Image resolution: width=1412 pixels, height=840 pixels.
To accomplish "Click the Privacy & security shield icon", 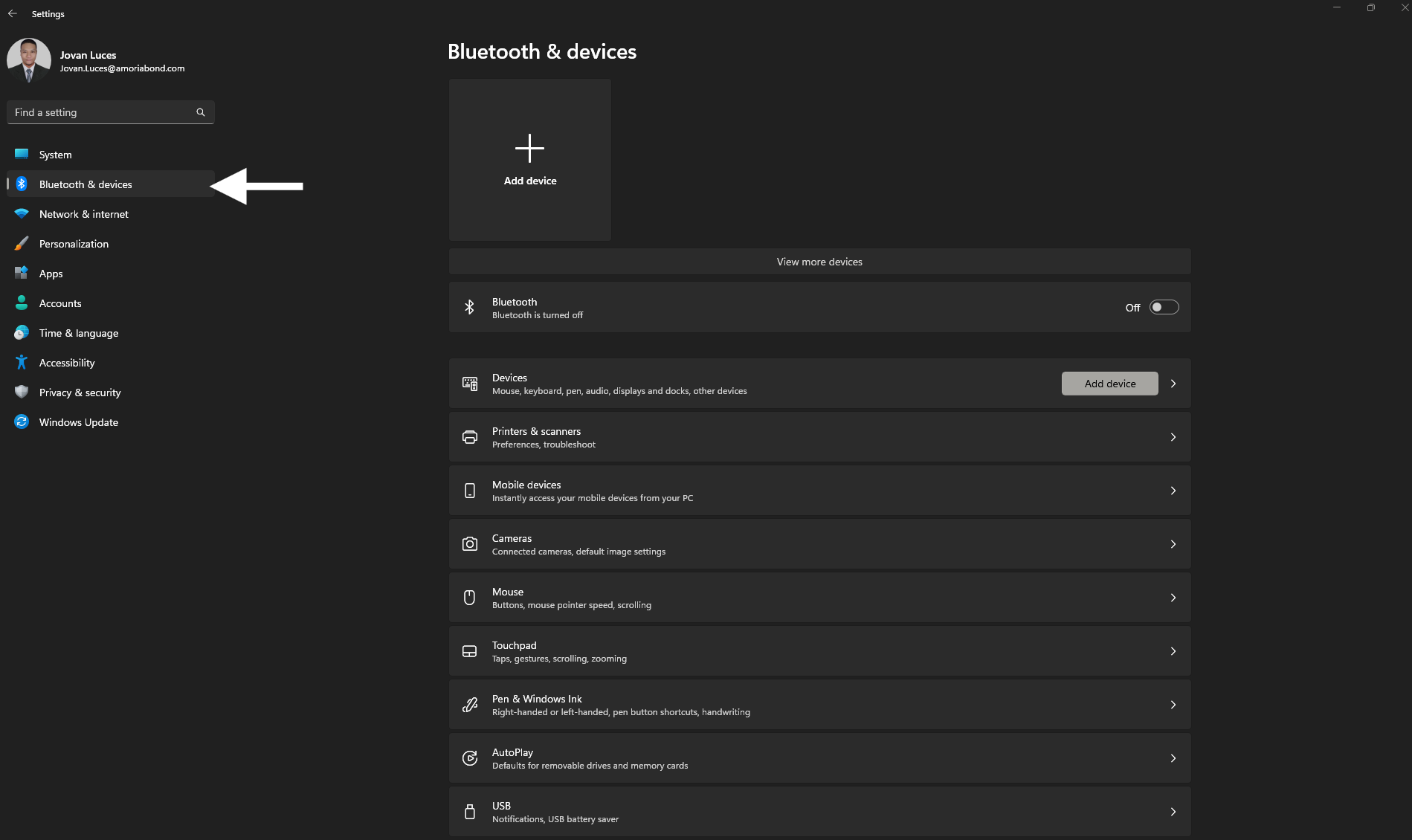I will (22, 392).
